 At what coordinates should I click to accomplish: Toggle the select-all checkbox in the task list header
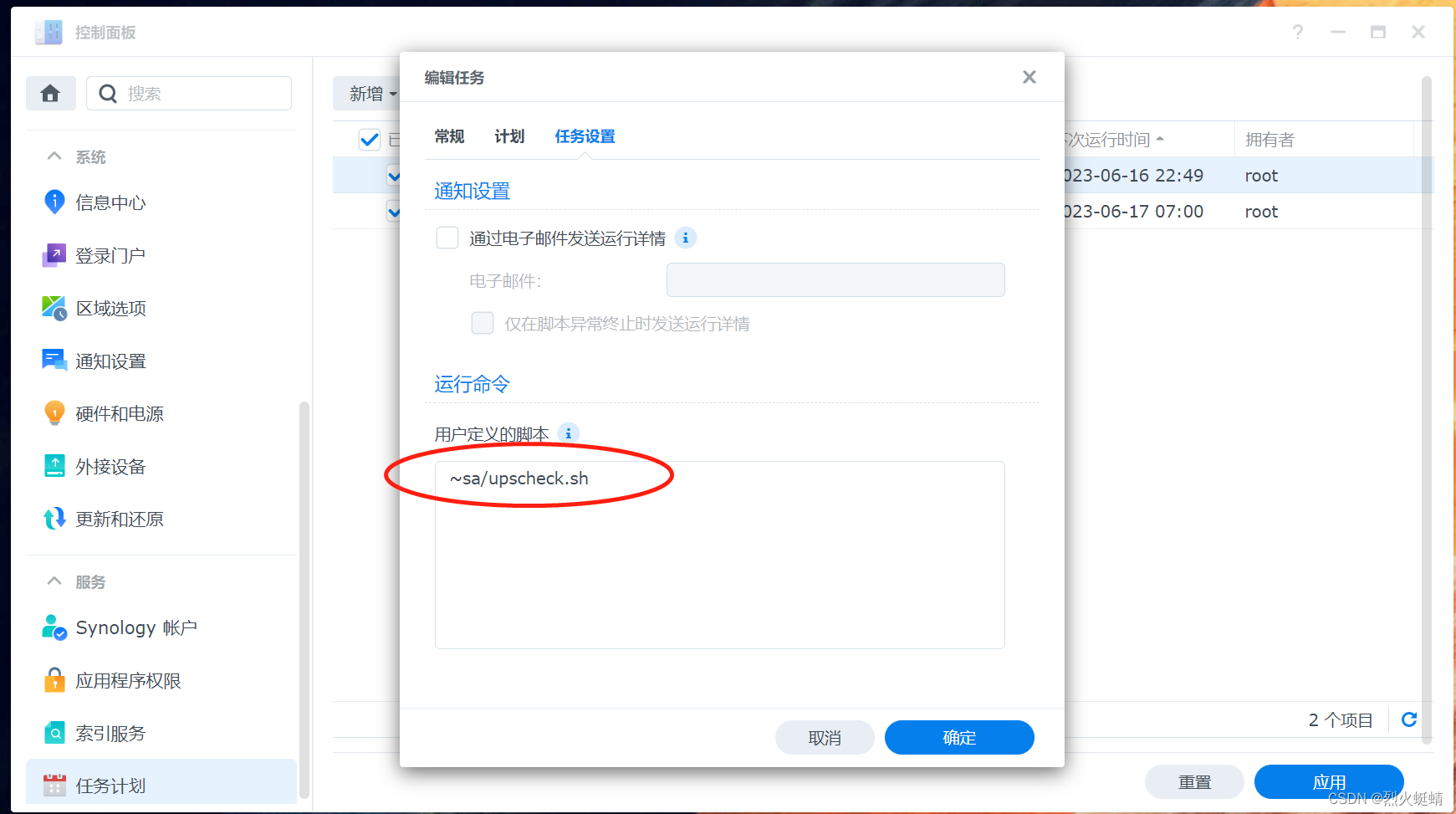tap(370, 140)
